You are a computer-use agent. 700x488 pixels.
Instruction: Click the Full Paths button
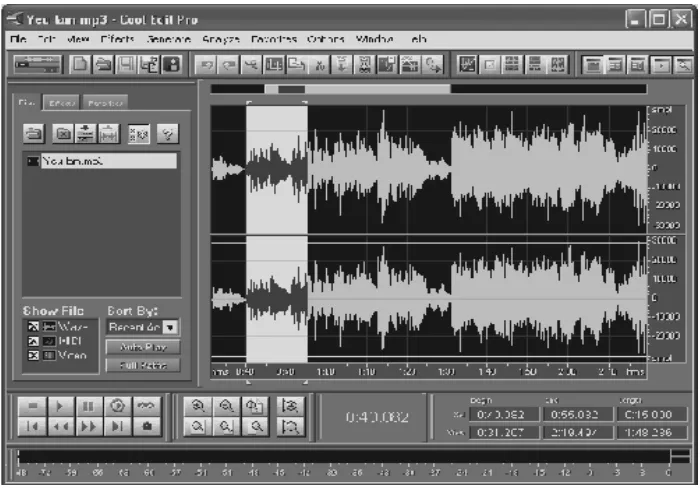pos(143,365)
